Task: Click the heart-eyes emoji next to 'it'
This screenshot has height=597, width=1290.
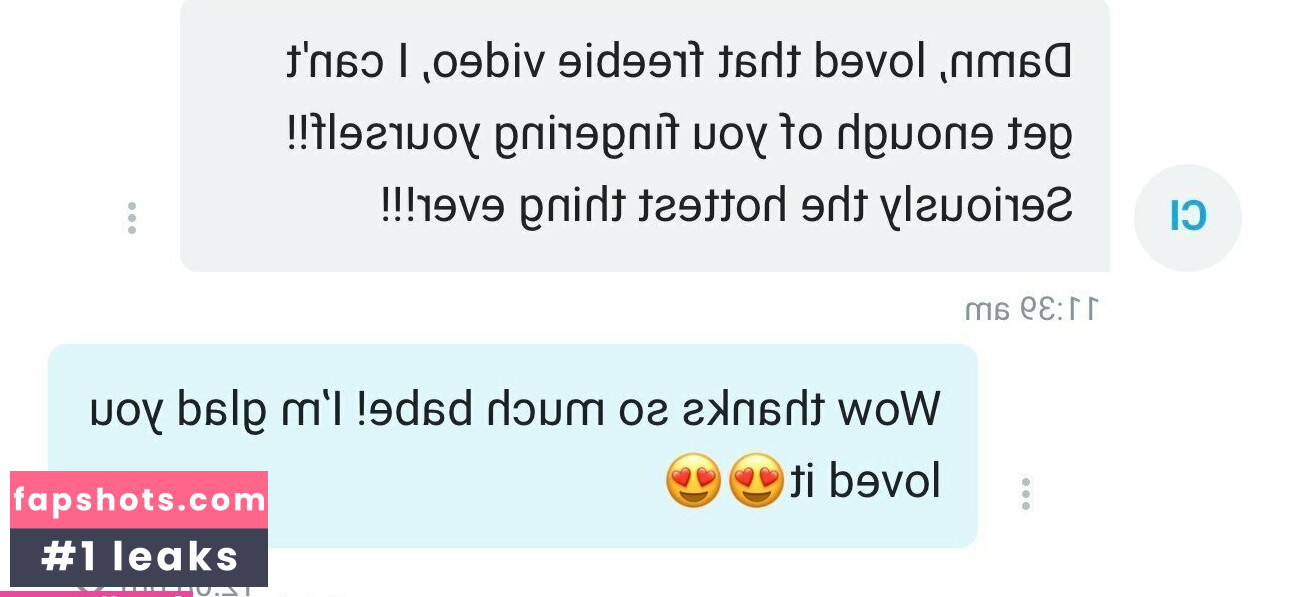Action: coord(756,480)
